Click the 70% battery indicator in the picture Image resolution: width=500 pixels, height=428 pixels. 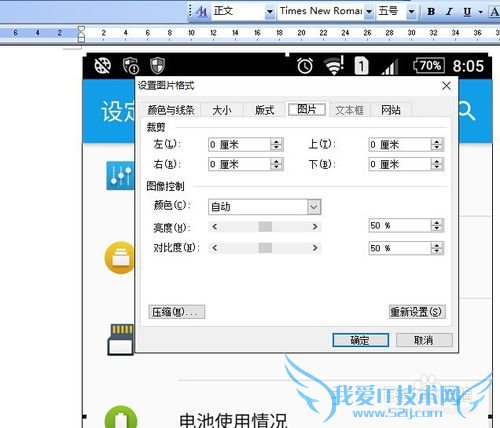(429, 65)
